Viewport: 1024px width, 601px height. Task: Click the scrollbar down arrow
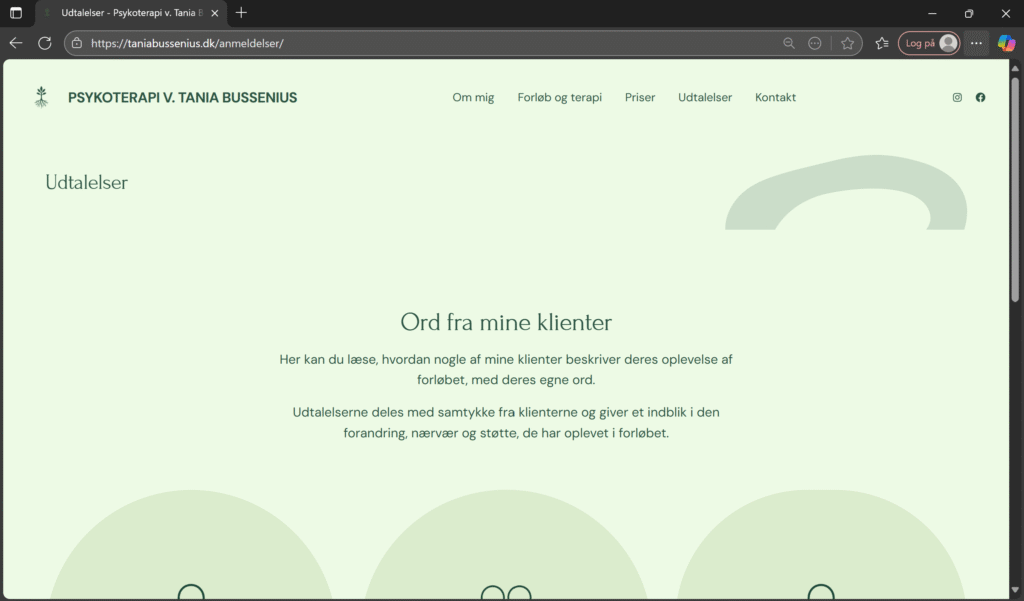1015,591
